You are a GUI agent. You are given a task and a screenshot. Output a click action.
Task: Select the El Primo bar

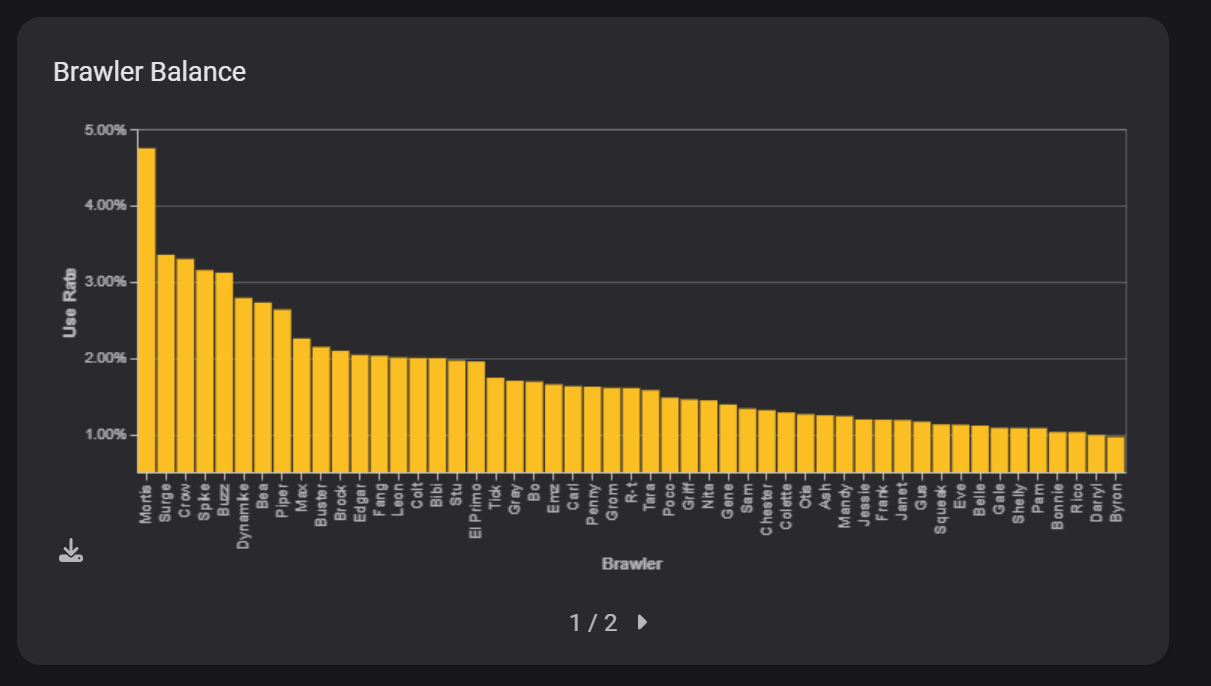click(x=476, y=417)
